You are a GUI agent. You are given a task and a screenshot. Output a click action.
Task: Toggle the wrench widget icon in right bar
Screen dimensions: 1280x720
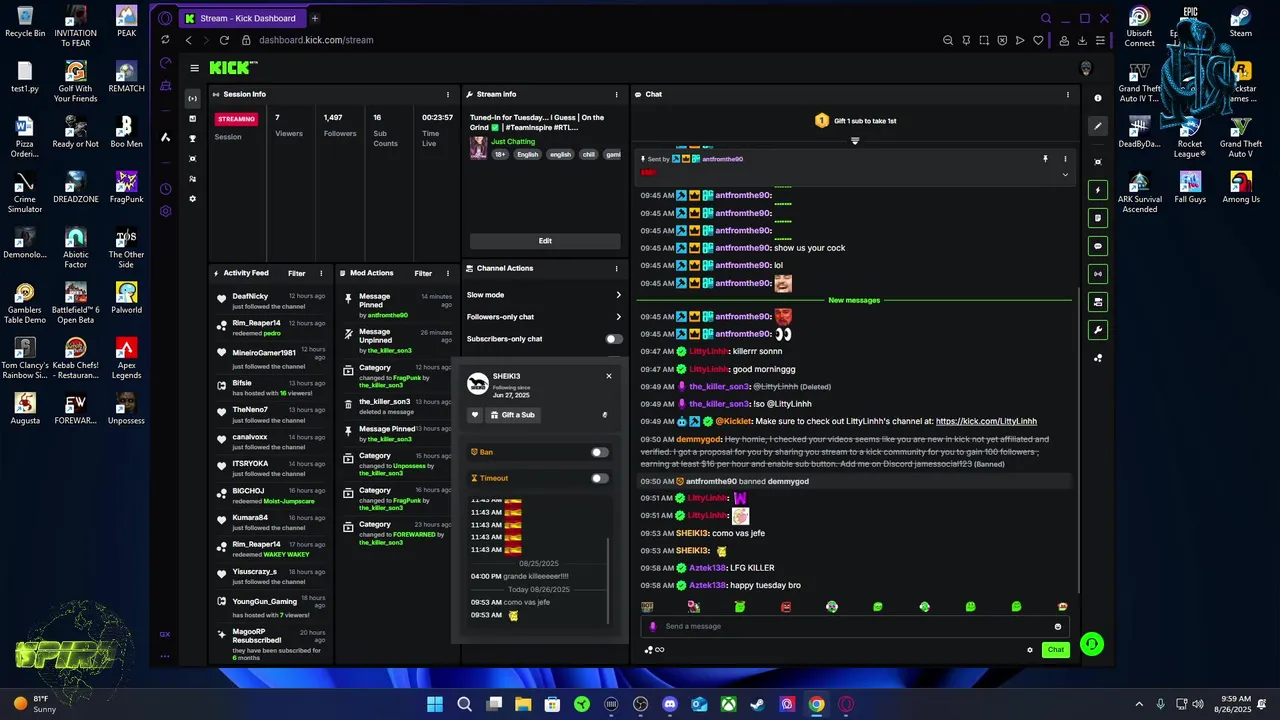coord(1098,330)
